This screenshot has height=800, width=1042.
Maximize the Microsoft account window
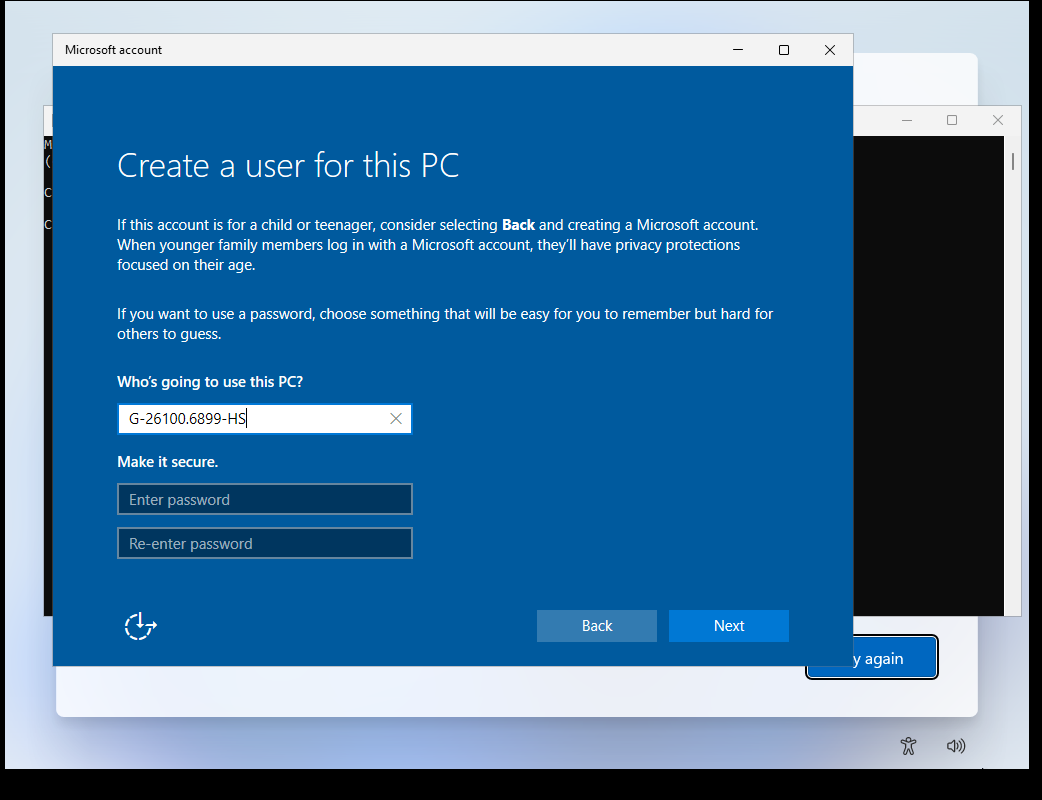783,50
